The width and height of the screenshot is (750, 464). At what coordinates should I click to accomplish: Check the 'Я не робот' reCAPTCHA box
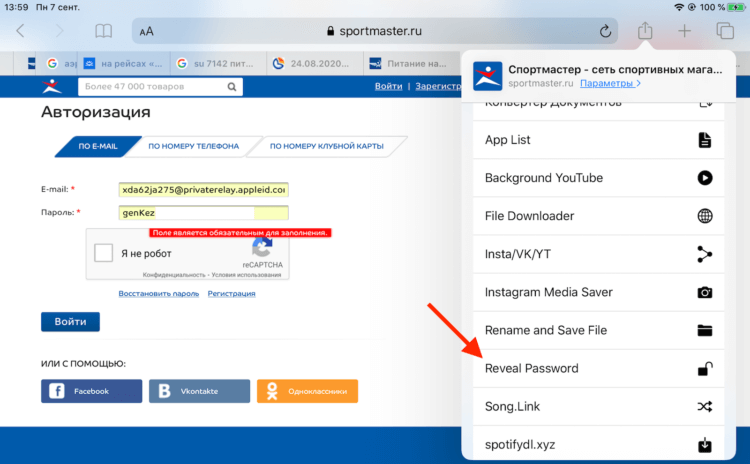103,253
